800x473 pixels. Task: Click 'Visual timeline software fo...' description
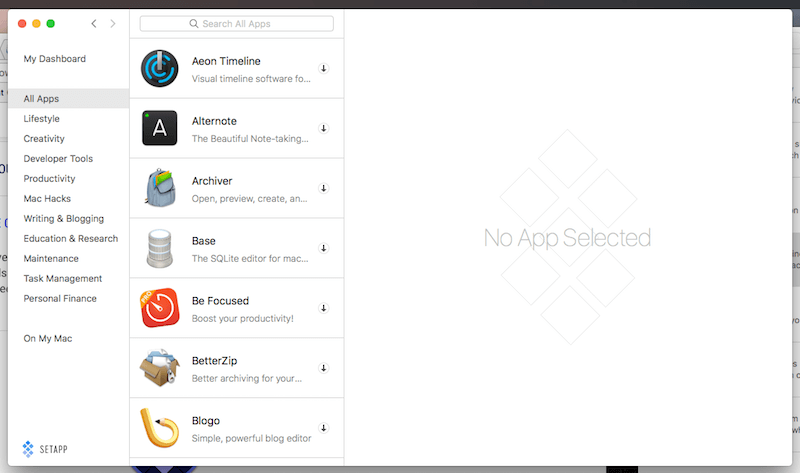tap(251, 79)
